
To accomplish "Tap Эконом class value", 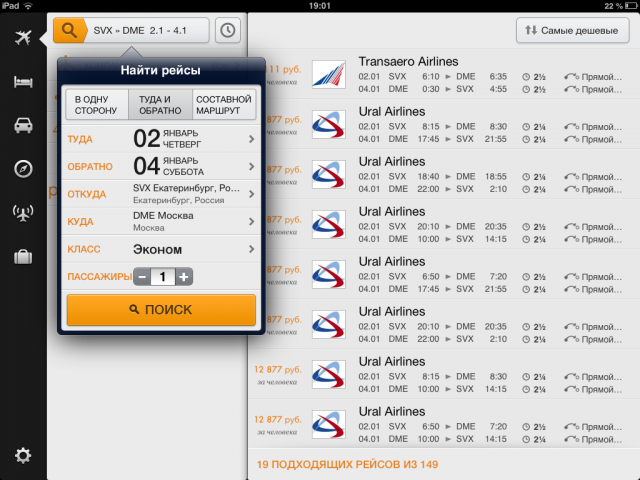I will [158, 249].
